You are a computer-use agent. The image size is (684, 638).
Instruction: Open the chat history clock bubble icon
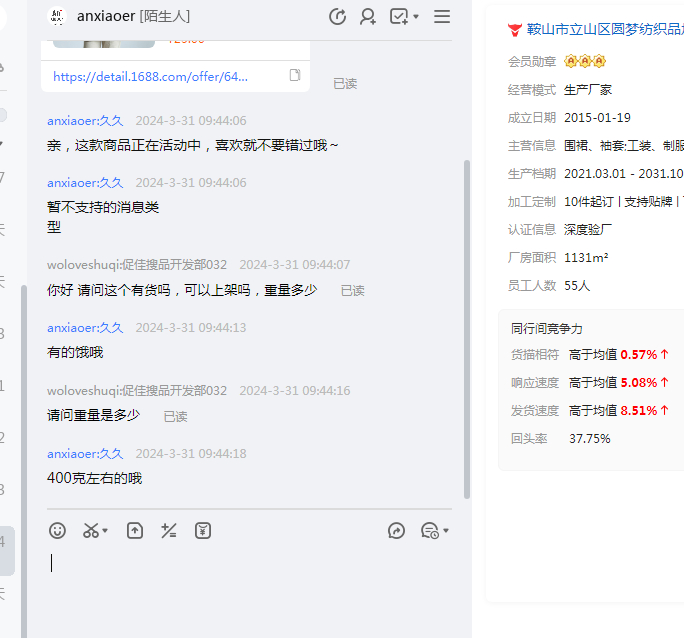point(429,531)
